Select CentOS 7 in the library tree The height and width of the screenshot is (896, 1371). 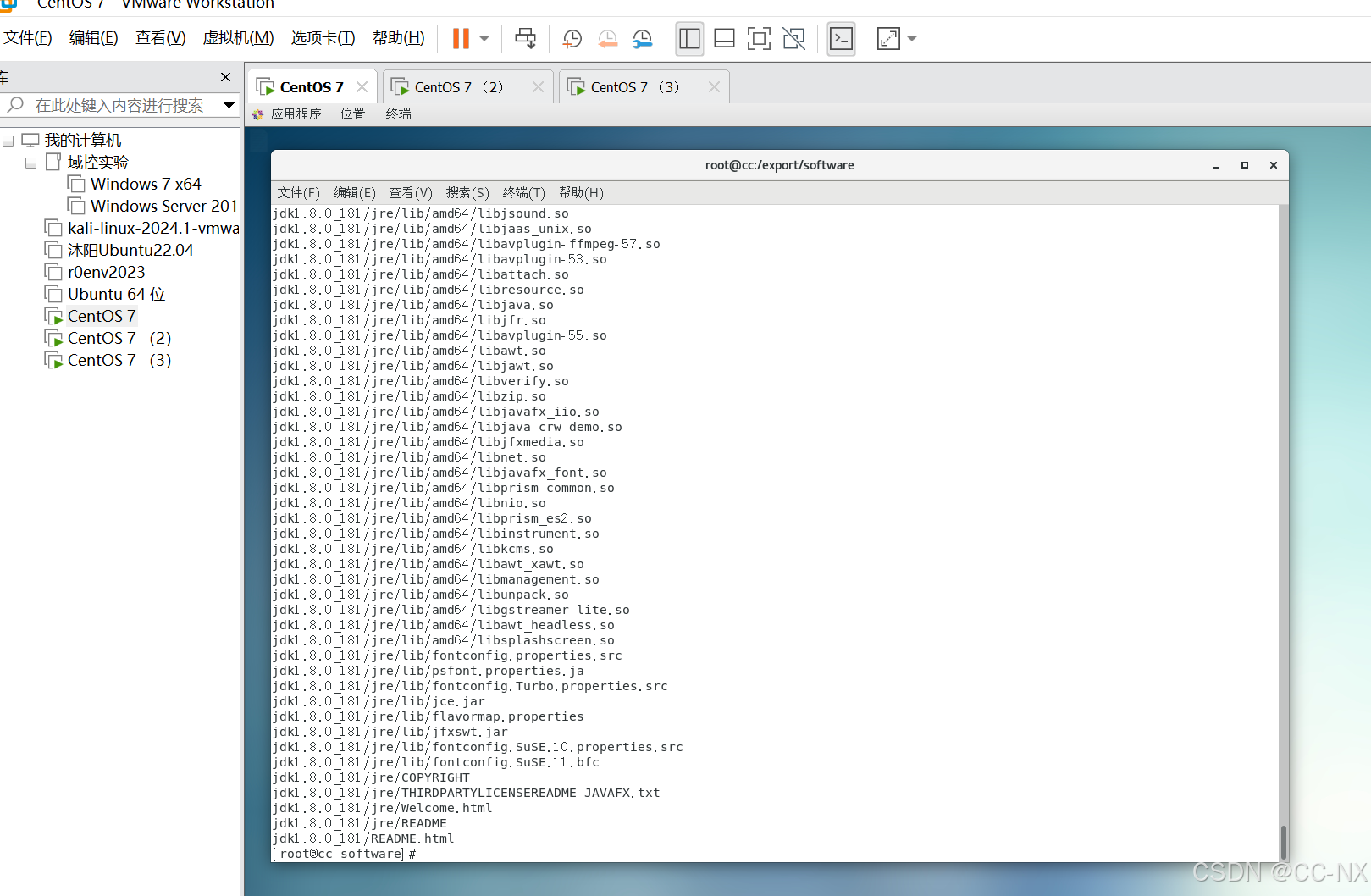pos(91,316)
